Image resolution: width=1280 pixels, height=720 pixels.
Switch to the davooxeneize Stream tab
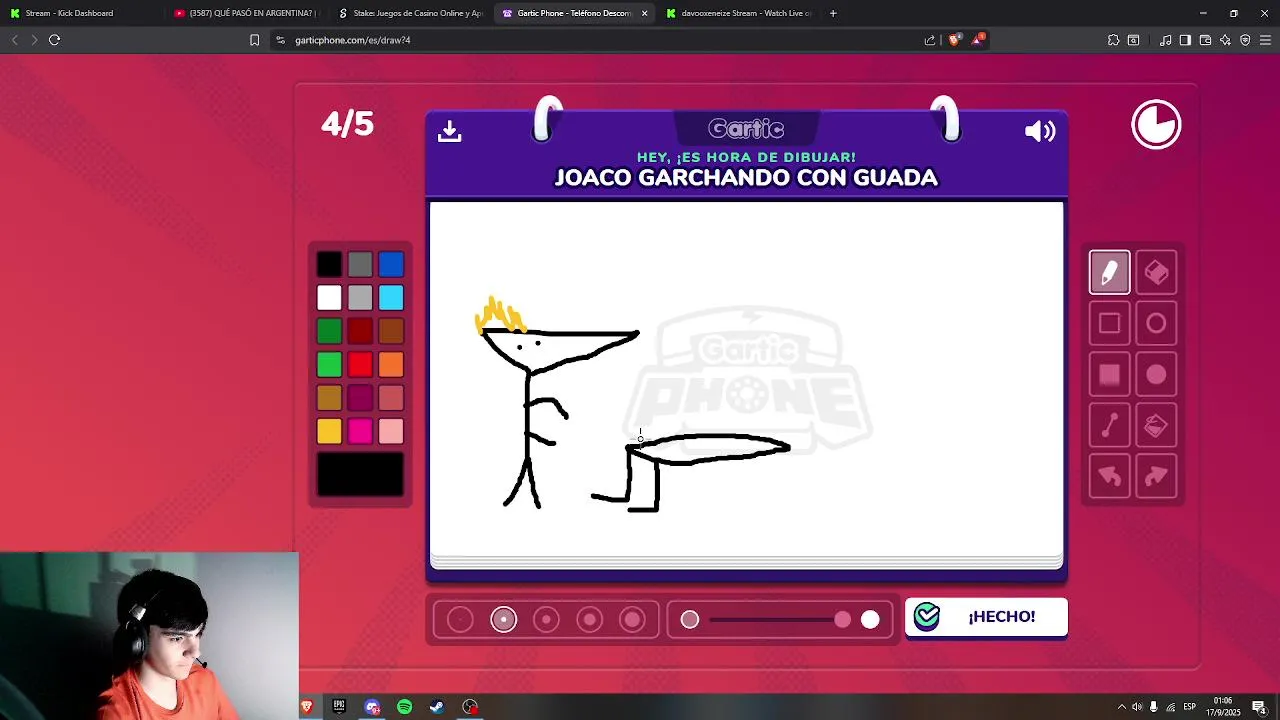738,13
